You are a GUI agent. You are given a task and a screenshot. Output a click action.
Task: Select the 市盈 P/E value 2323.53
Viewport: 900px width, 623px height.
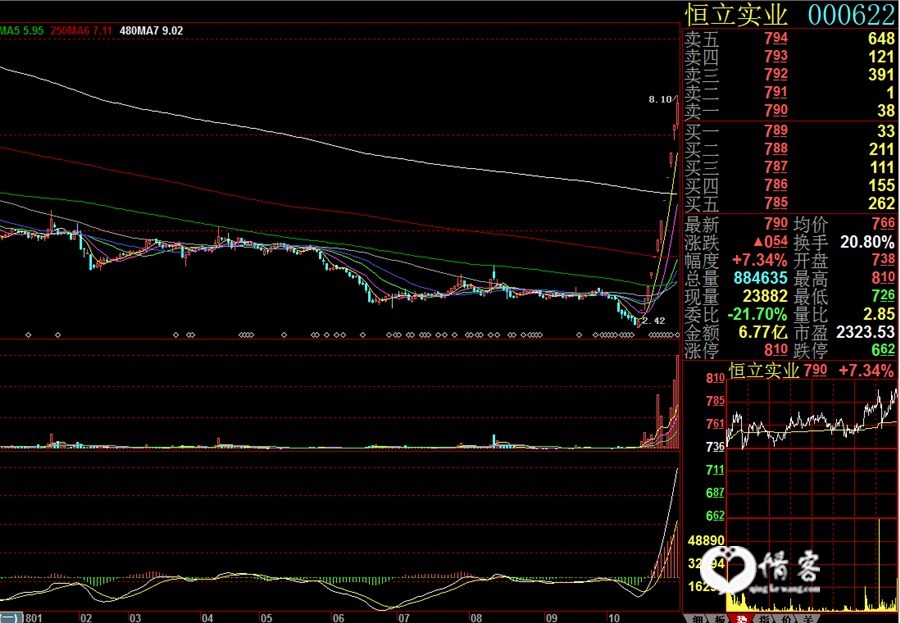coord(866,332)
